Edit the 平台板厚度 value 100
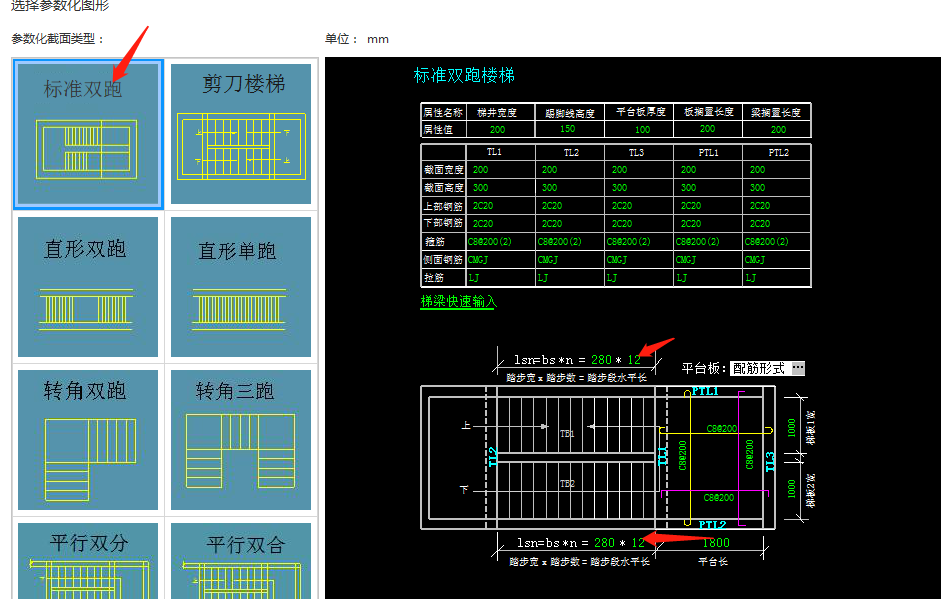Screen dimensions: 941x599 point(642,130)
